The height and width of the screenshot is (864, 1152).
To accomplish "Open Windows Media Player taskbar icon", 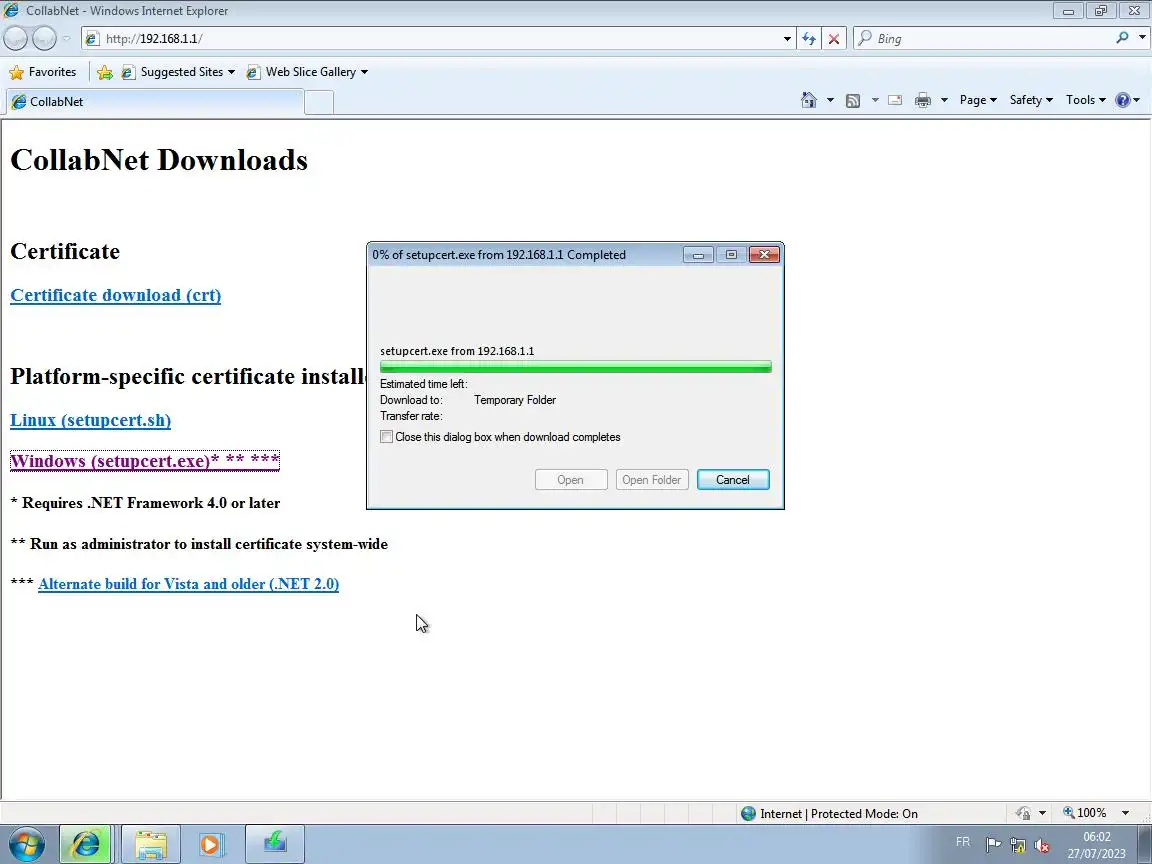I will [210, 844].
